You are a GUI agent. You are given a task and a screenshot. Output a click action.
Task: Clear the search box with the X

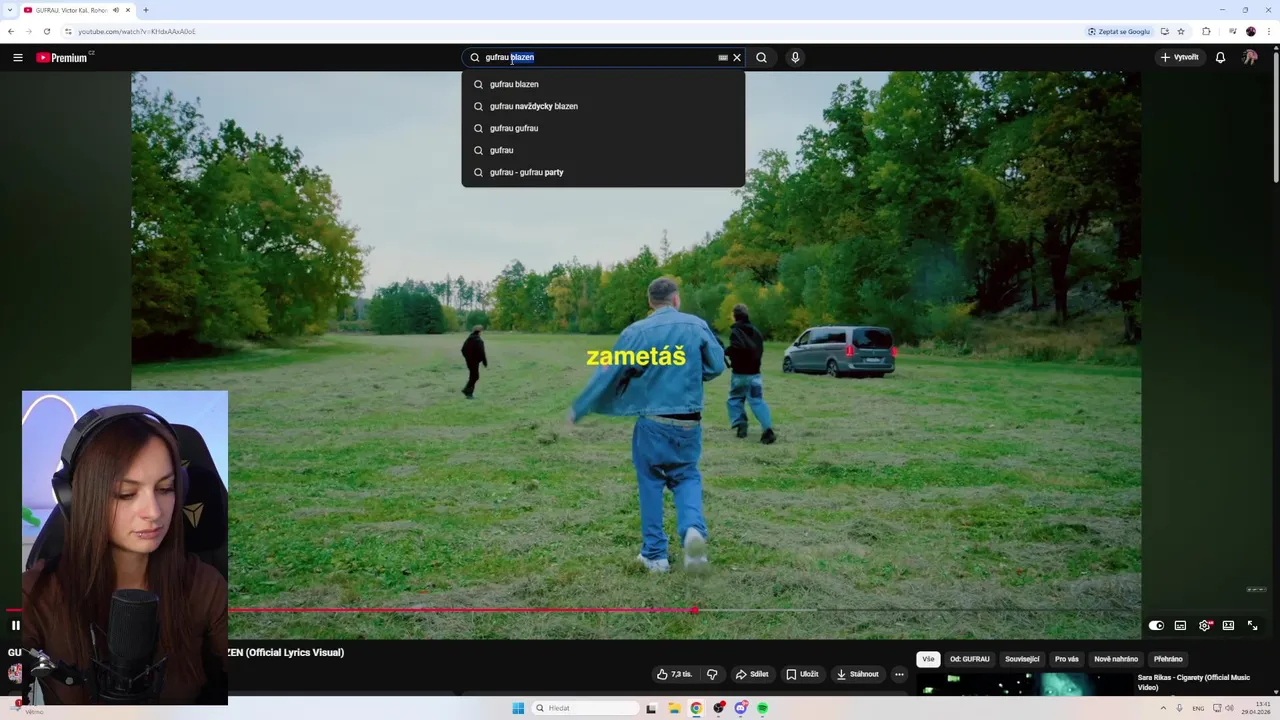click(737, 57)
